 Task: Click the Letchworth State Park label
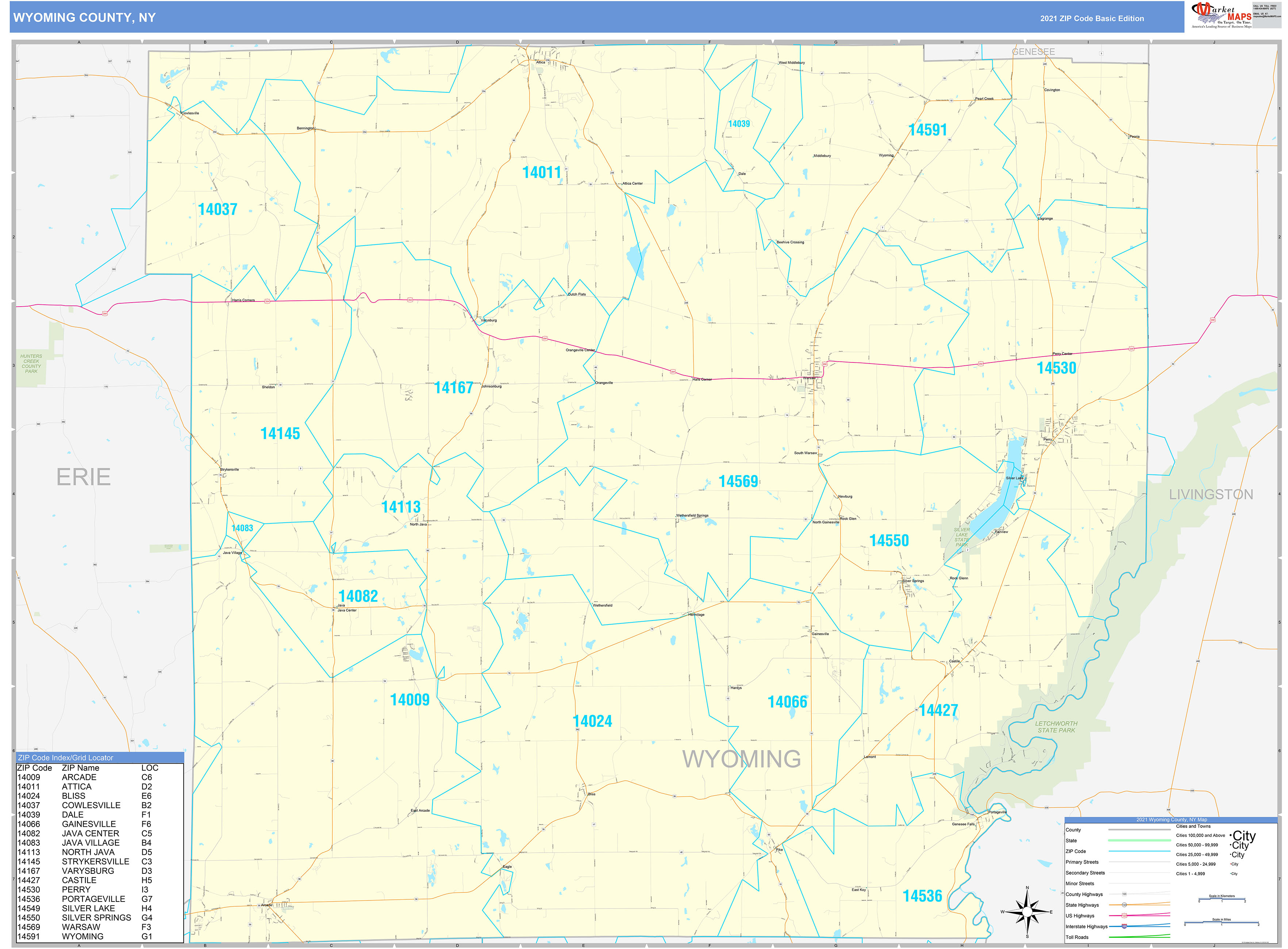pos(1056,727)
